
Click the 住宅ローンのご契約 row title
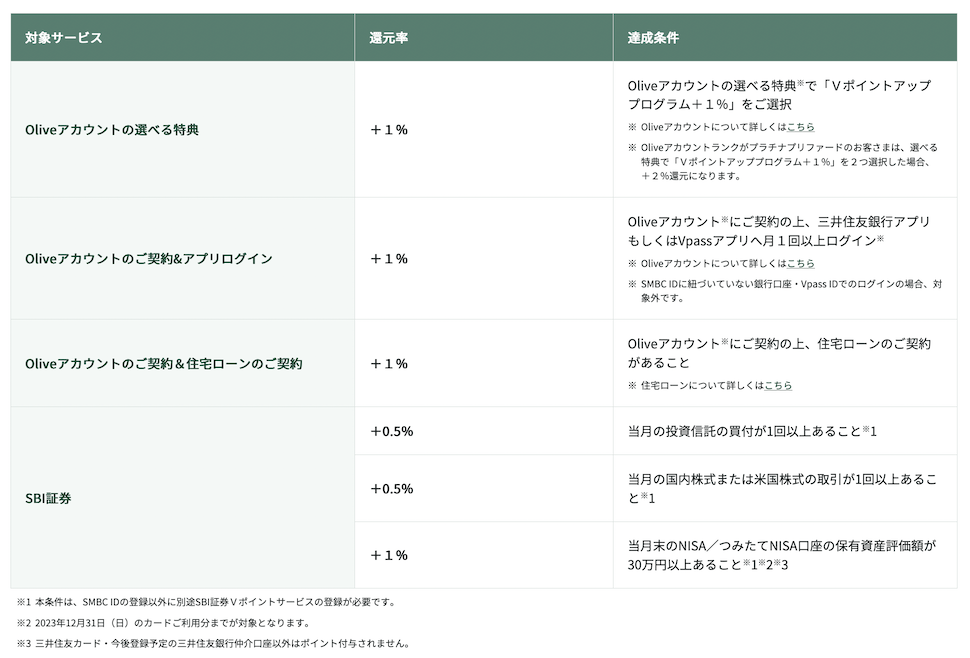pos(164,364)
